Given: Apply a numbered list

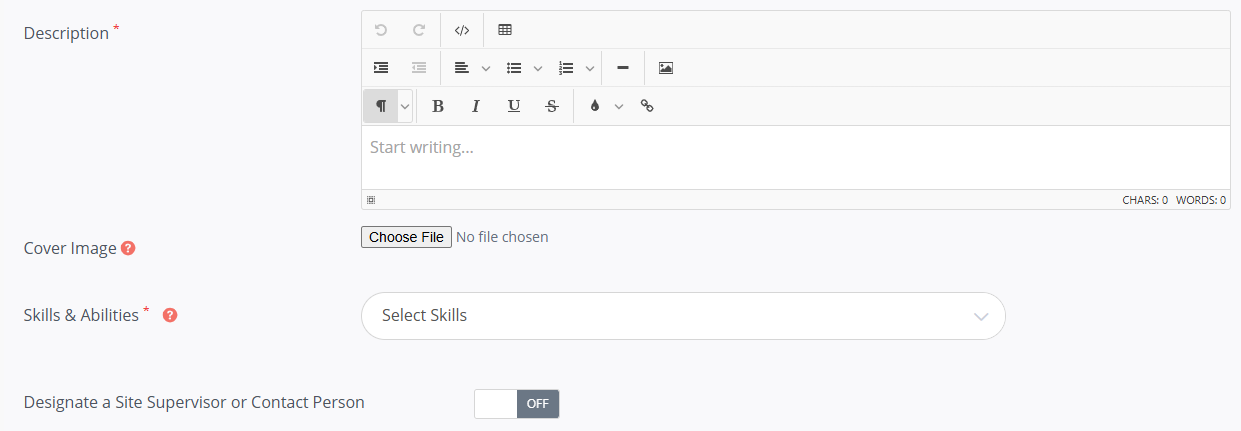Looking at the screenshot, I should (x=566, y=68).
